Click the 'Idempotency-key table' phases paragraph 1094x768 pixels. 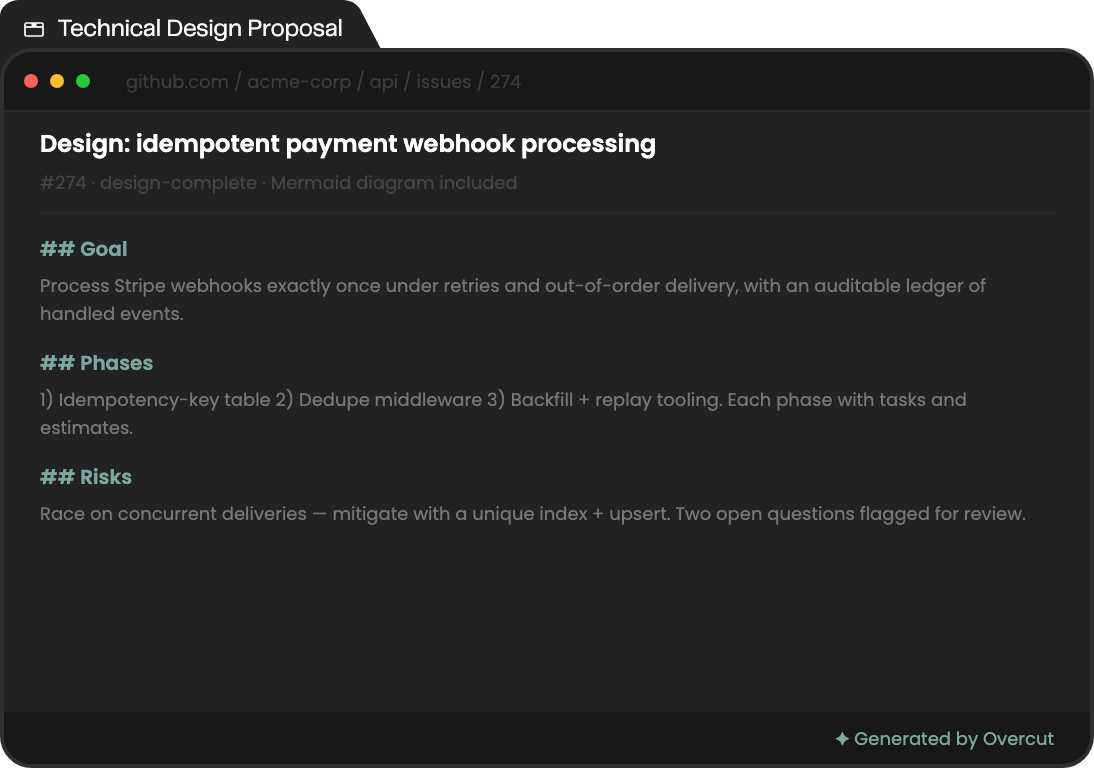point(503,413)
